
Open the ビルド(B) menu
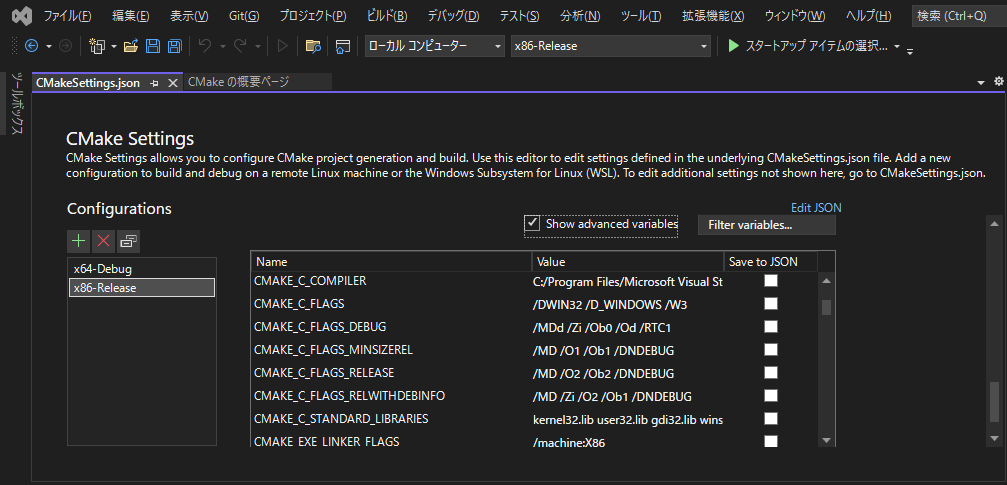[387, 16]
